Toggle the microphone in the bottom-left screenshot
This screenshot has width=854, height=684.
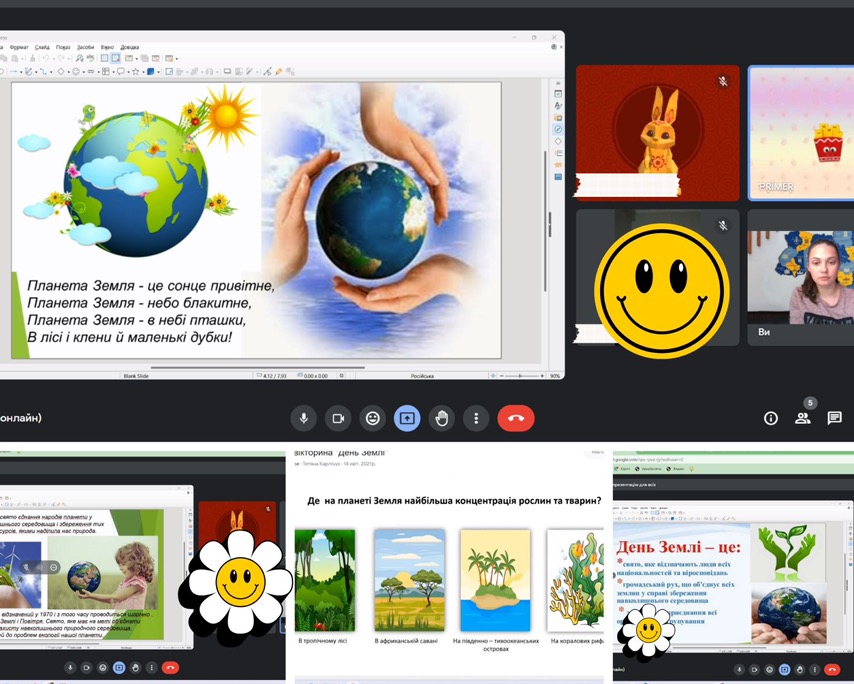point(70,668)
